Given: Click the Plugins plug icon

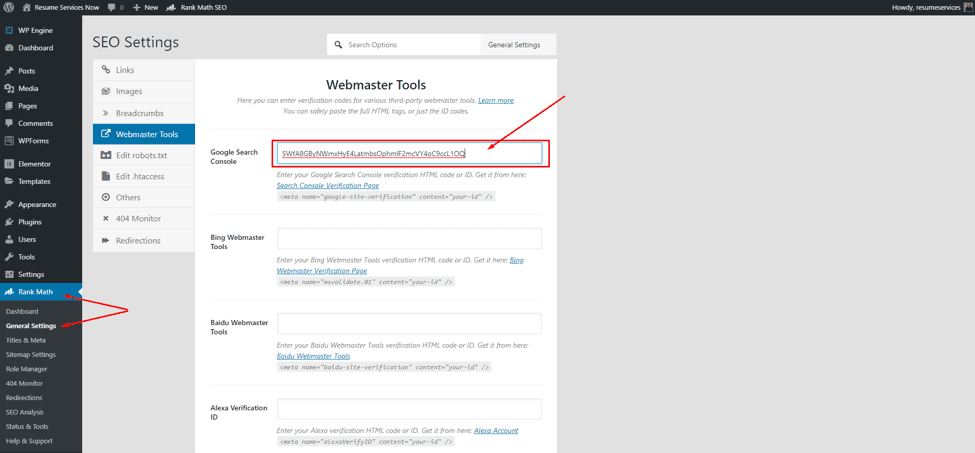Looking at the screenshot, I should (x=9, y=222).
